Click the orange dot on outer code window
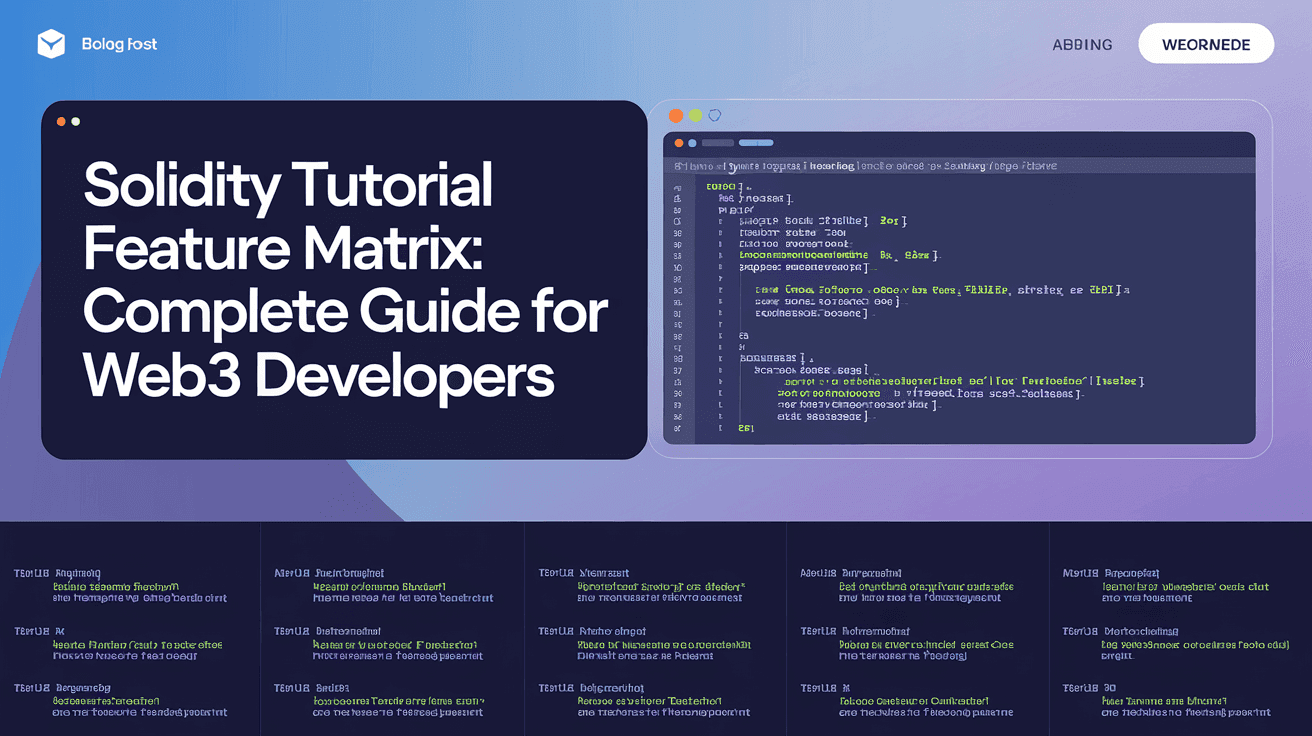Image resolution: width=1312 pixels, height=736 pixels. pos(676,116)
